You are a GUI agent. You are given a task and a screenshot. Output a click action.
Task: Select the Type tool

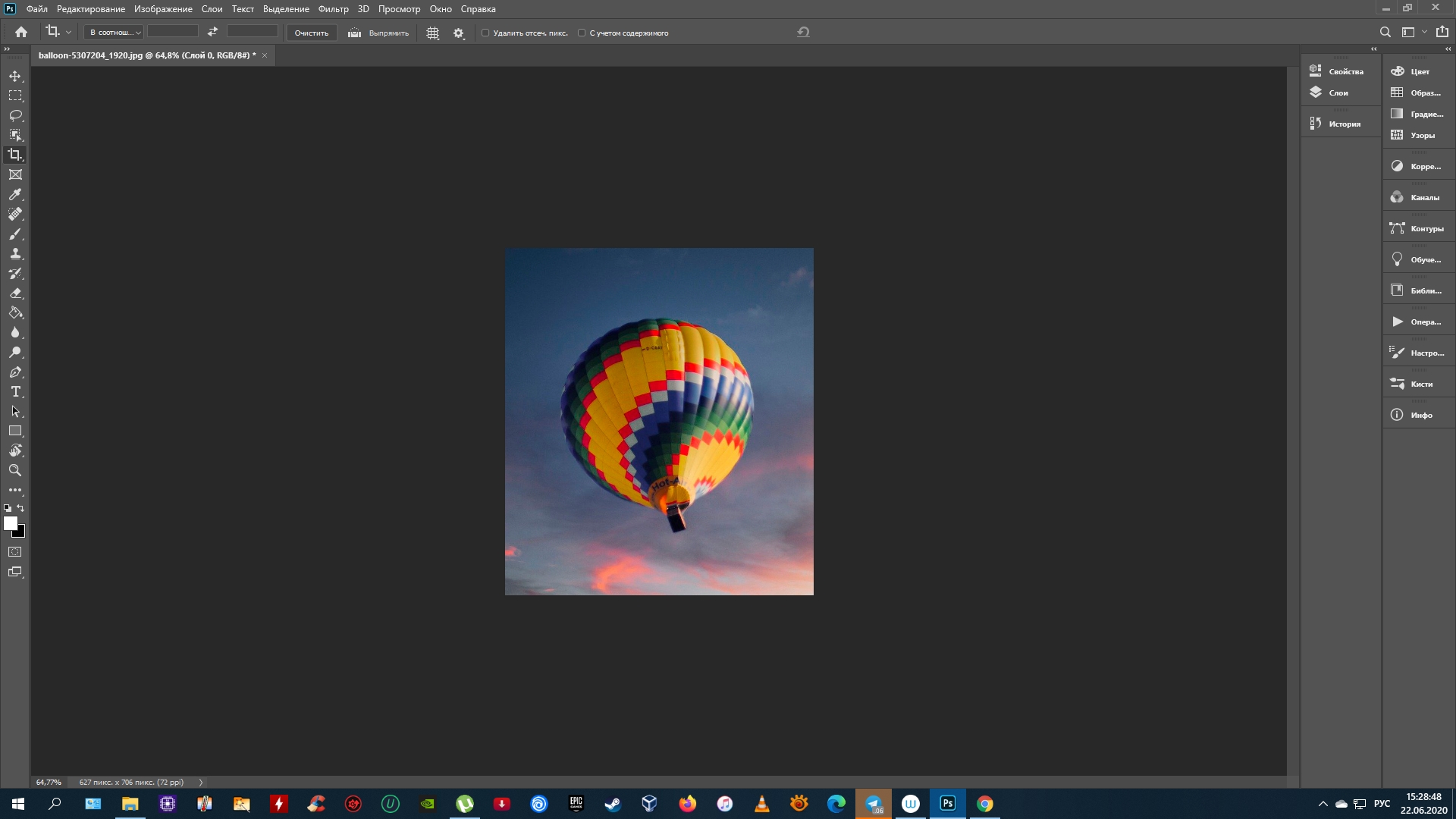coord(15,391)
